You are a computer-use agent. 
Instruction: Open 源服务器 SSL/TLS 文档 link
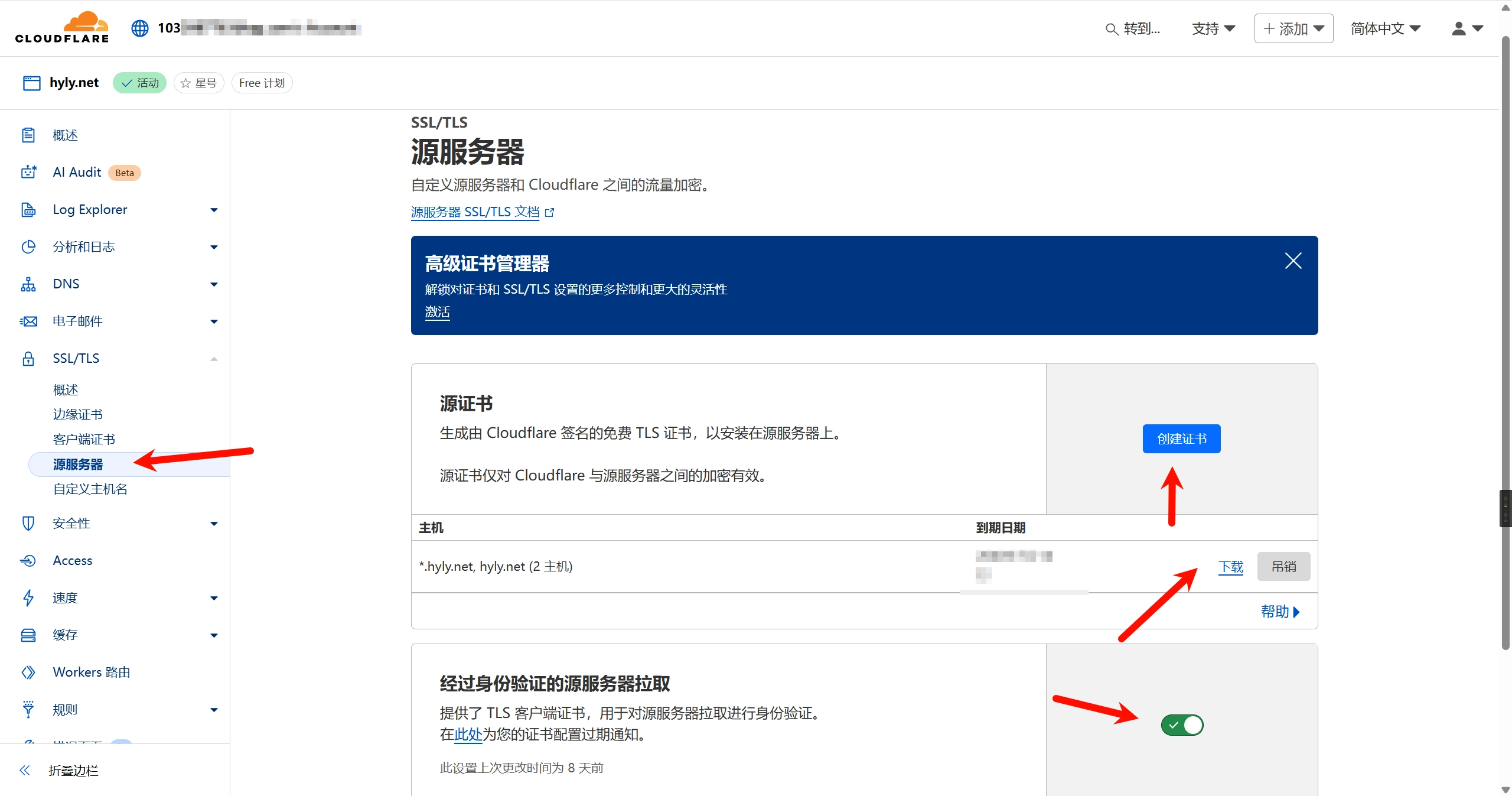(475, 212)
